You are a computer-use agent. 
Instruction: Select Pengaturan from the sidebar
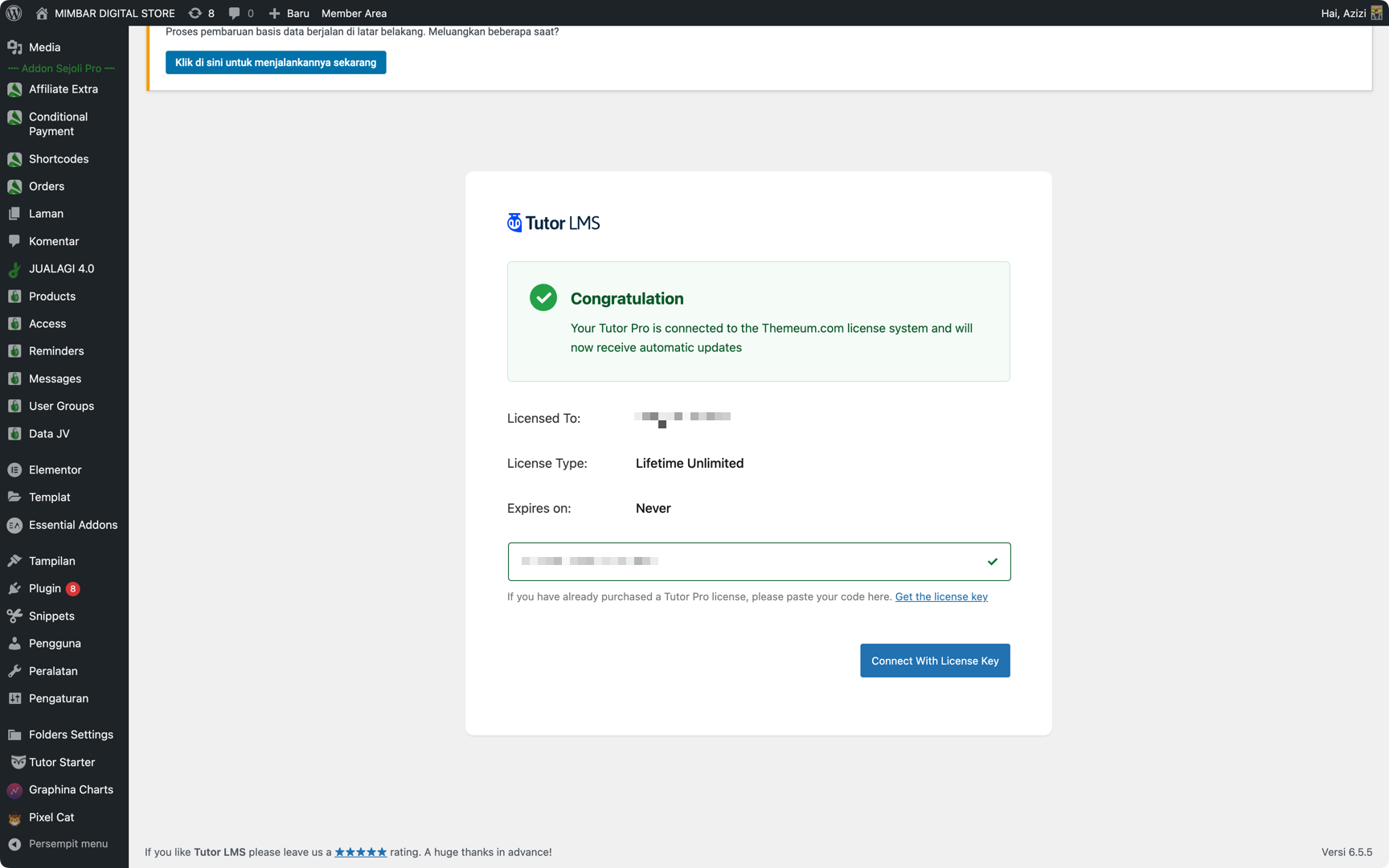click(14, 698)
